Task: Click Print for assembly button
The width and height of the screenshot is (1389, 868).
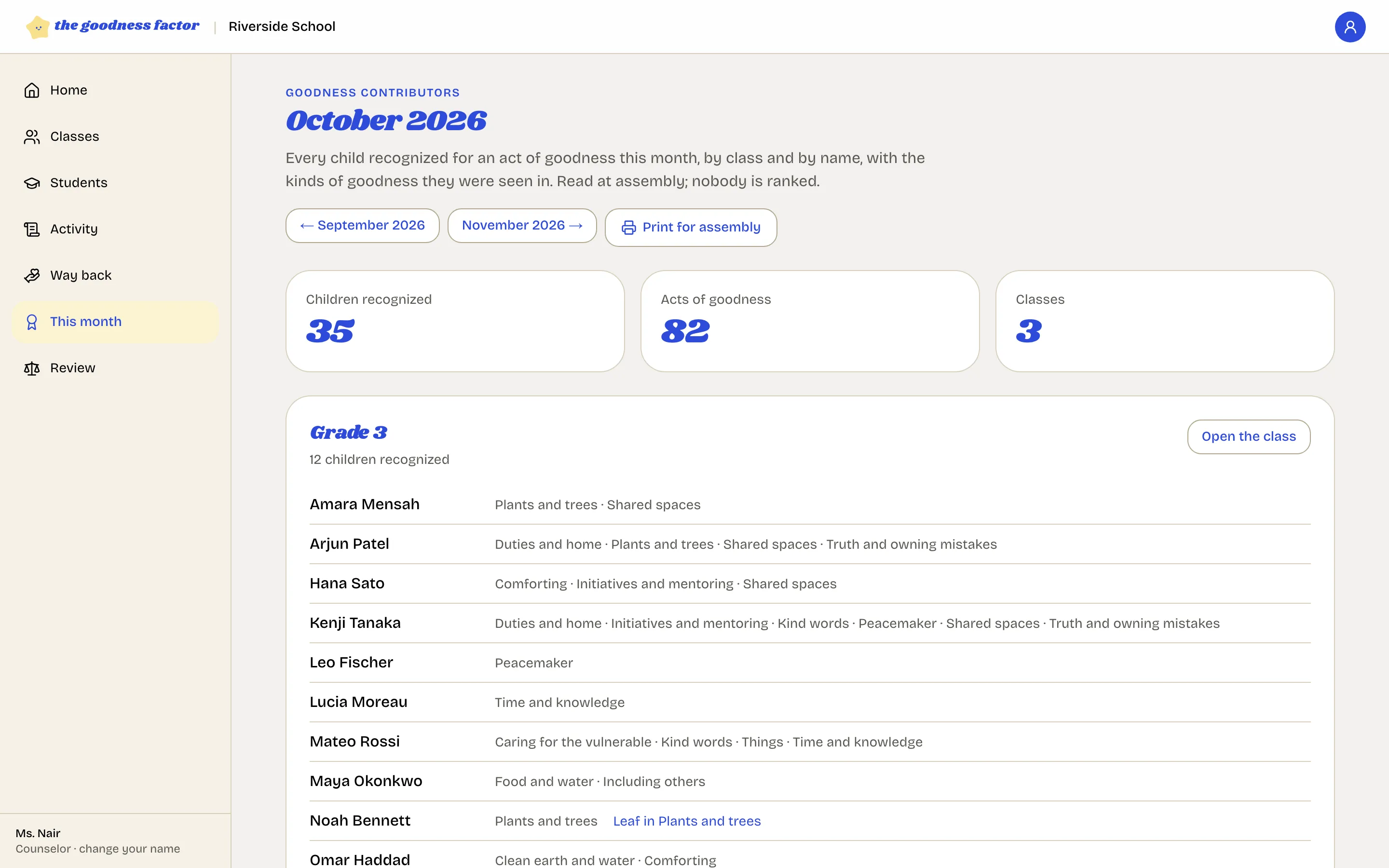Action: click(x=691, y=227)
